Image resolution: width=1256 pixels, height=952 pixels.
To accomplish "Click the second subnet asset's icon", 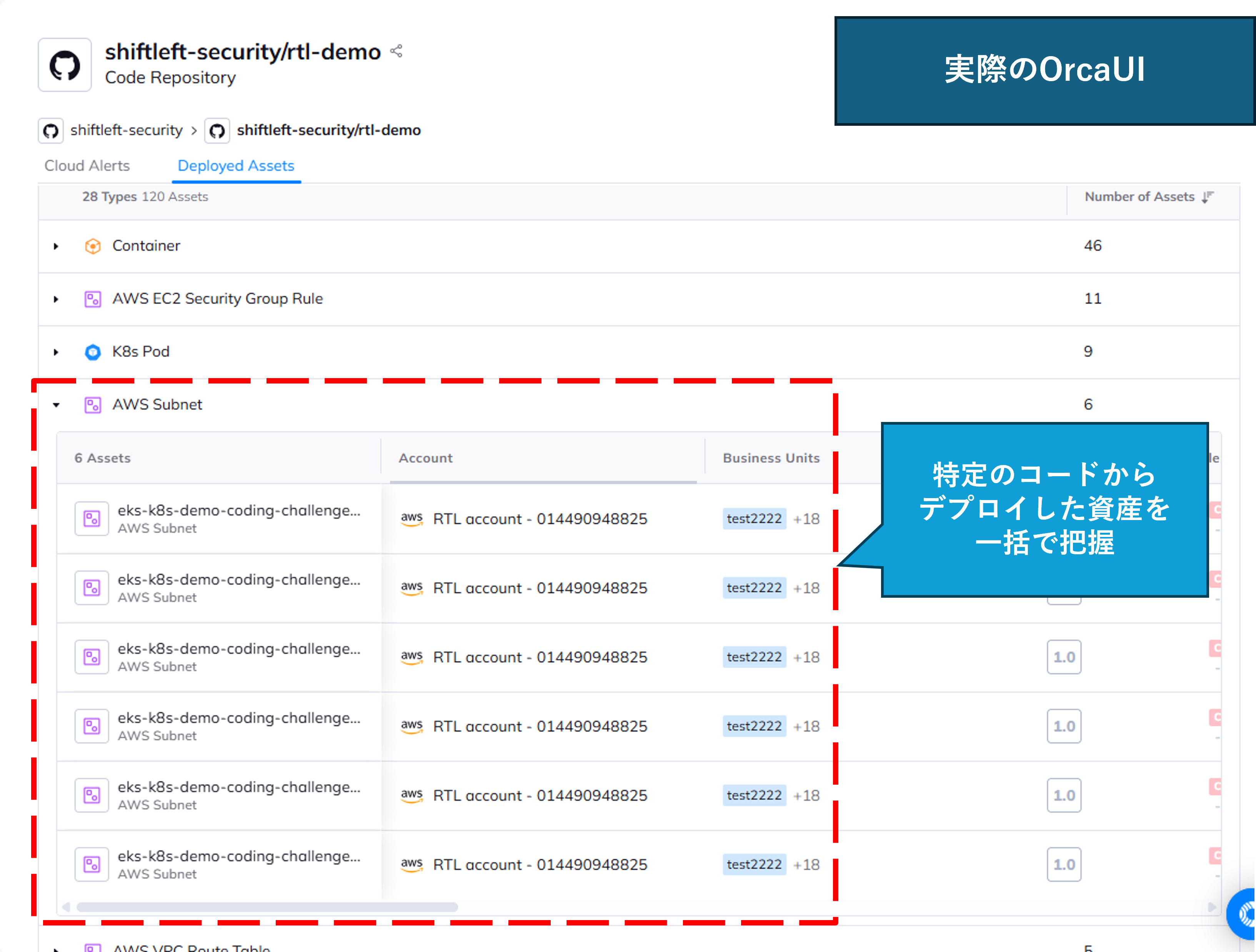I will (x=92, y=587).
